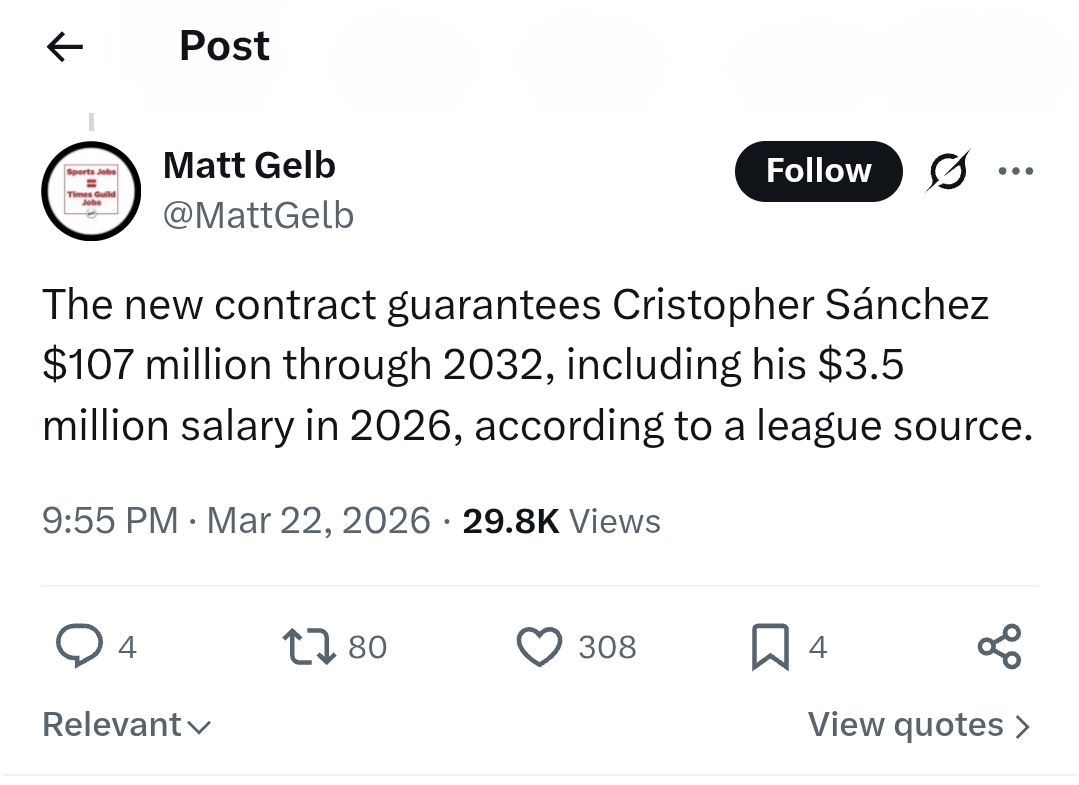Open the @MattGelb handle

258,215
